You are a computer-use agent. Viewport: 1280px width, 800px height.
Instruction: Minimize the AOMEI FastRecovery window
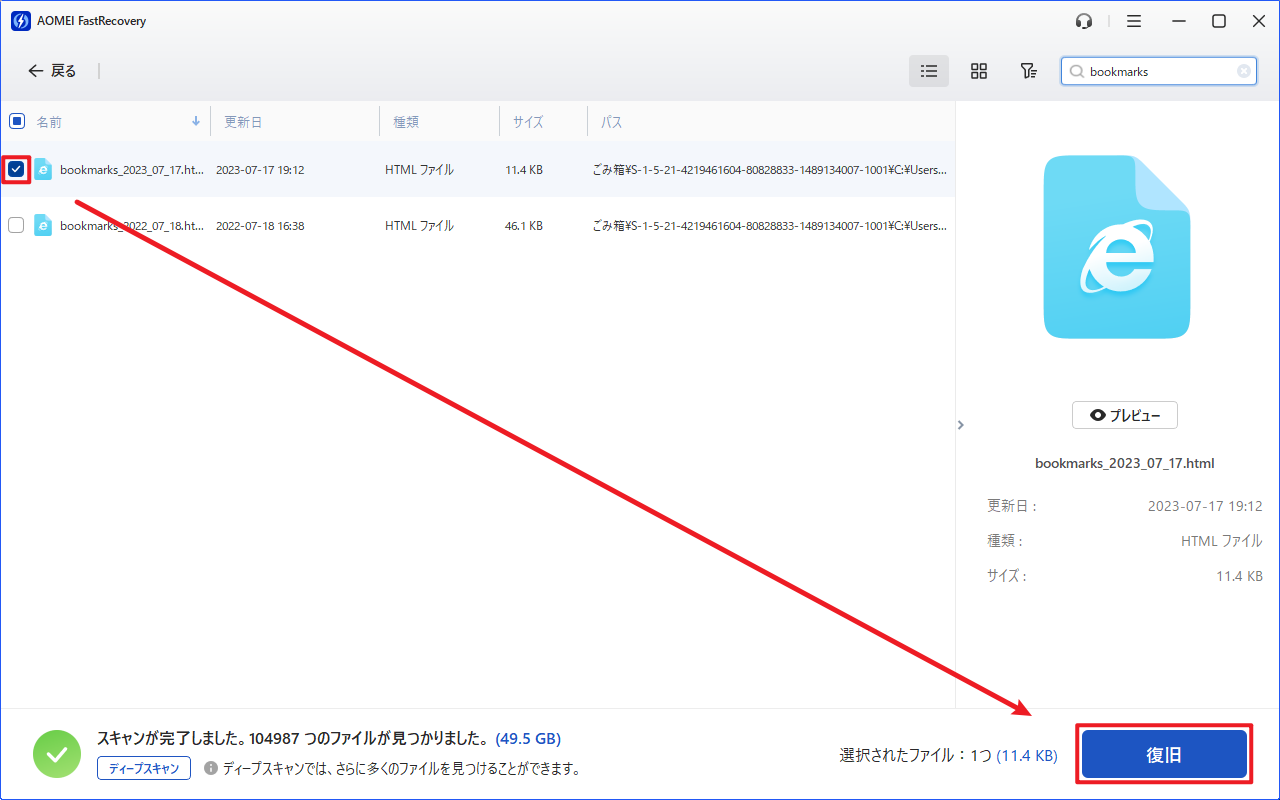(x=1179, y=21)
